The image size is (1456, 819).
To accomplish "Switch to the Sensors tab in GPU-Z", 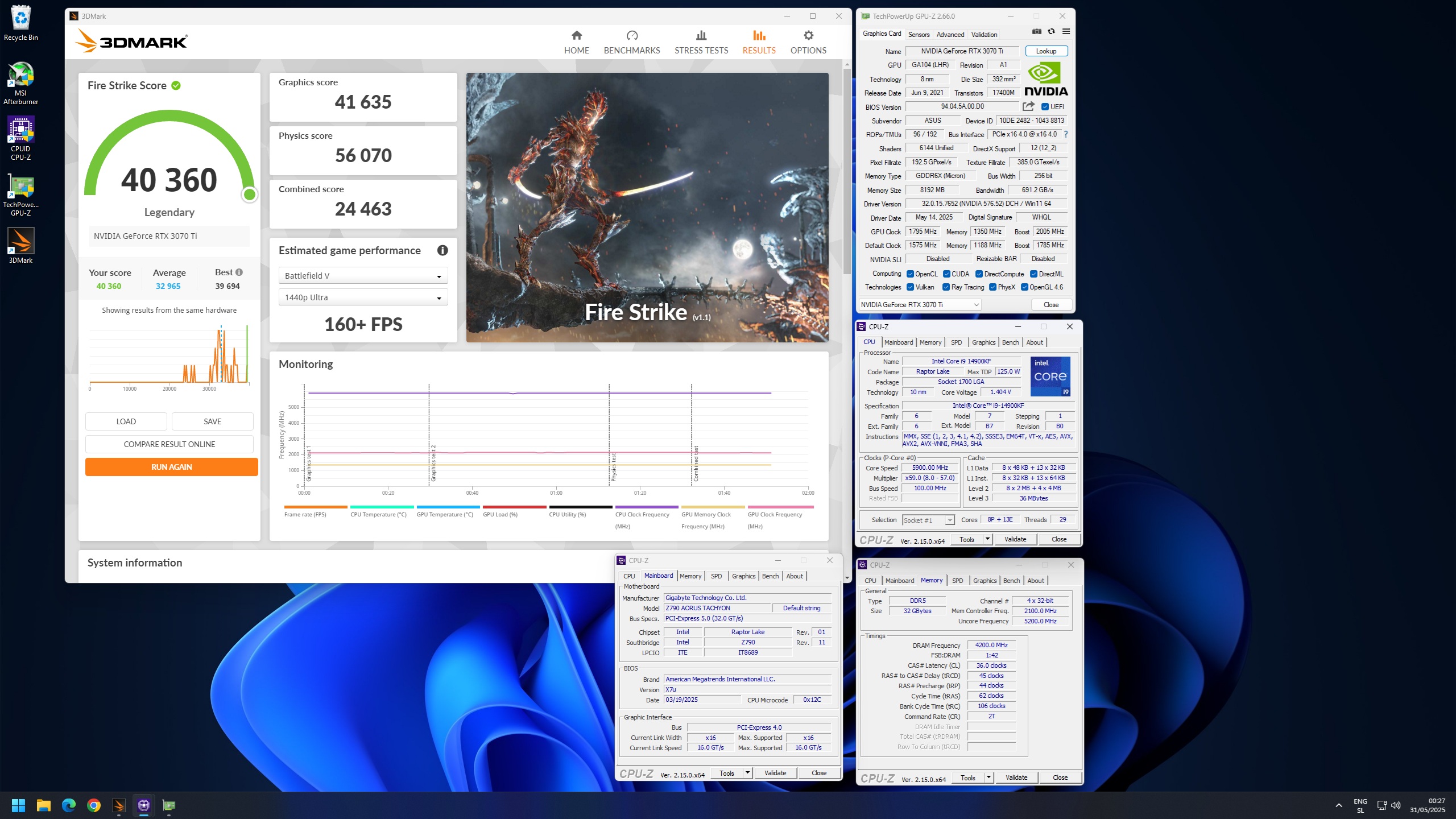I will [x=919, y=34].
